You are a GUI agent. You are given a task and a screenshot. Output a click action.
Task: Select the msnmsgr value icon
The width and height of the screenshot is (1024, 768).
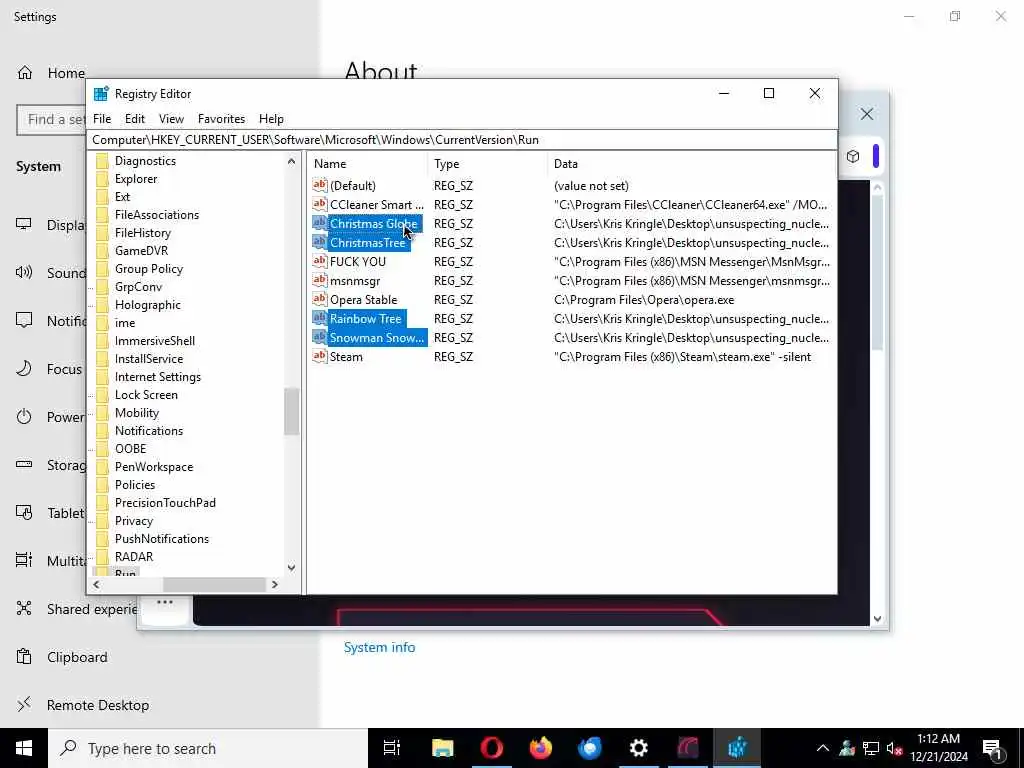pos(319,280)
